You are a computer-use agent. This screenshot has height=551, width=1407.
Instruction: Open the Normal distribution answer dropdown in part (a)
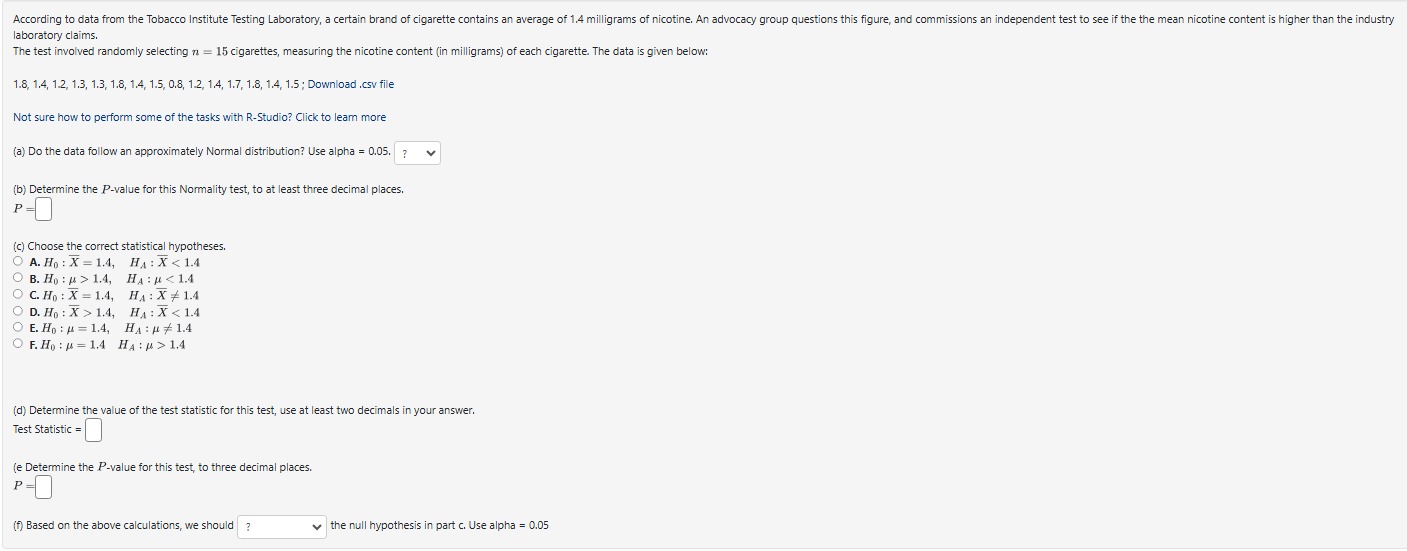tap(418, 154)
